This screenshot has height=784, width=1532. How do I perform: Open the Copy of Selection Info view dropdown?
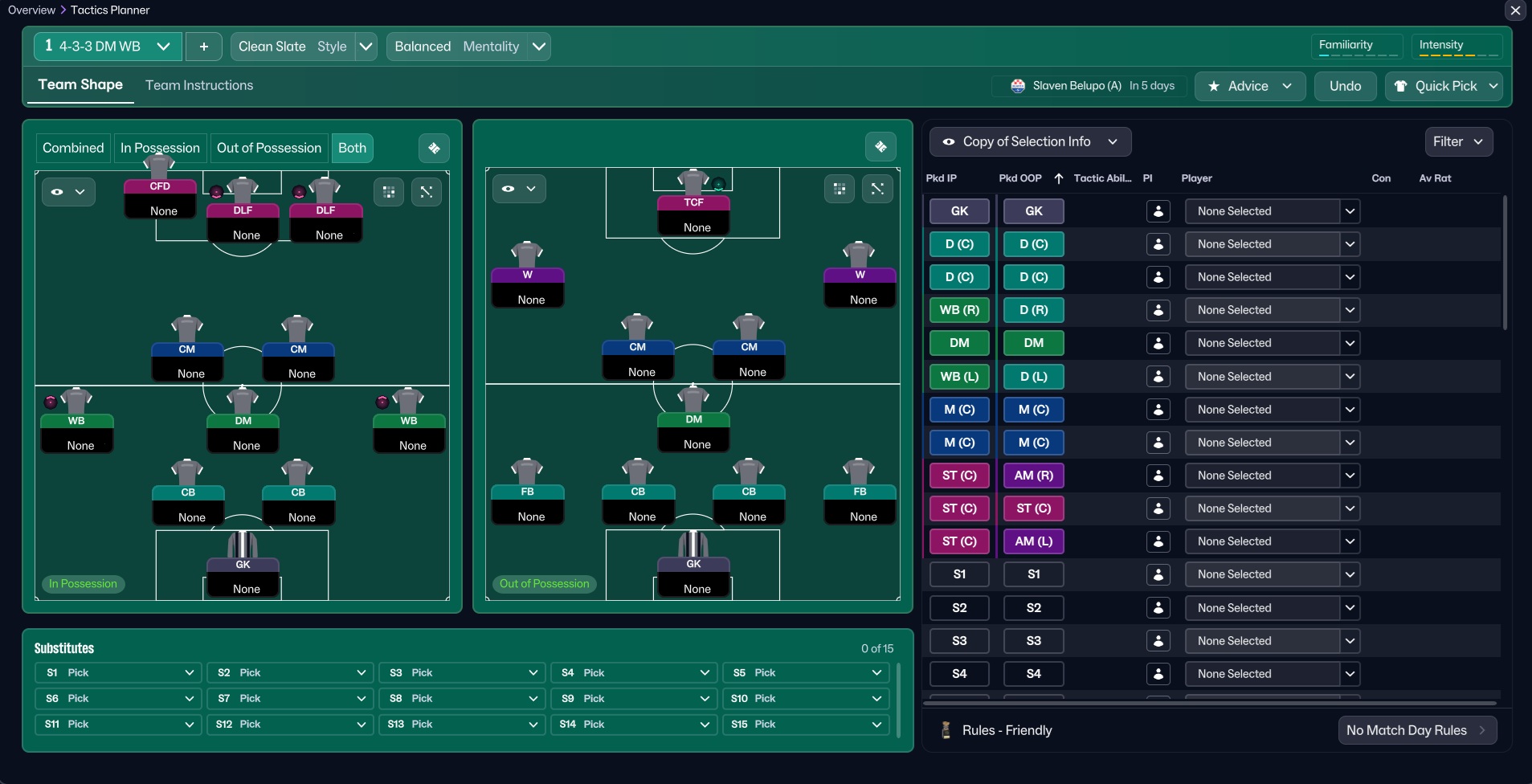tap(1030, 141)
